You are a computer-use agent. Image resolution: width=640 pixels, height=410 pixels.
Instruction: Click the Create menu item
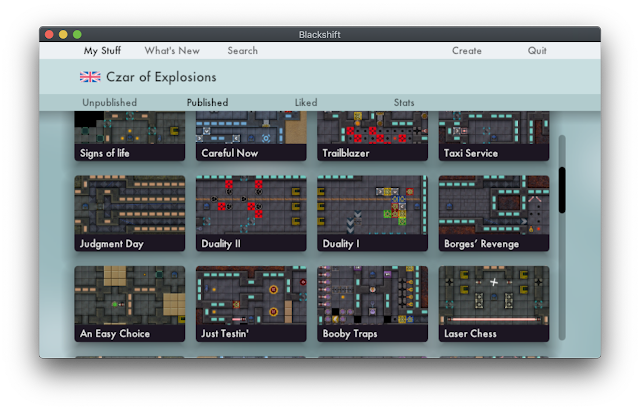(x=467, y=51)
